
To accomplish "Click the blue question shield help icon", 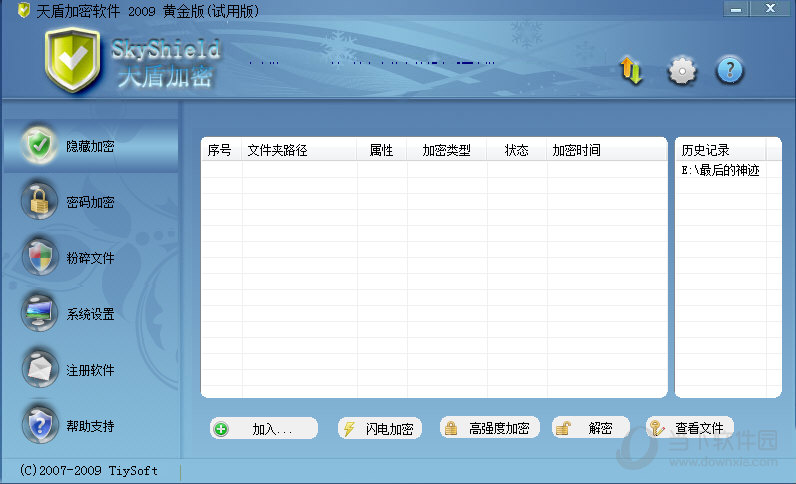I will pos(39,425).
